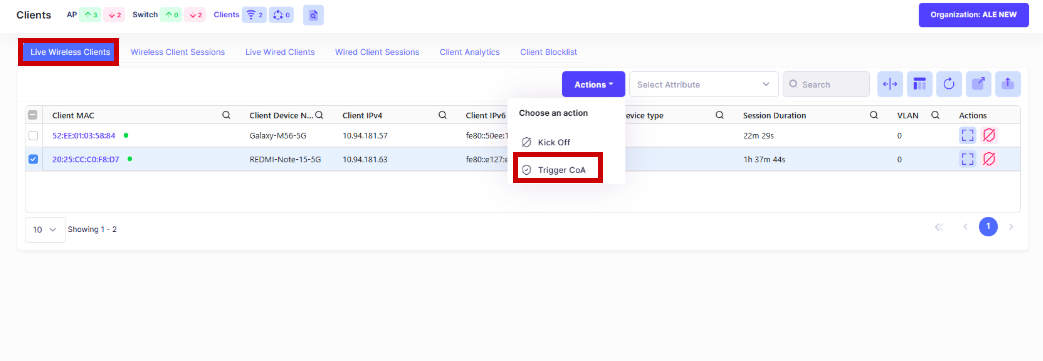Screen dimensions: 1043x361
Task: Search within Client Device Name column
Action: 319,115
